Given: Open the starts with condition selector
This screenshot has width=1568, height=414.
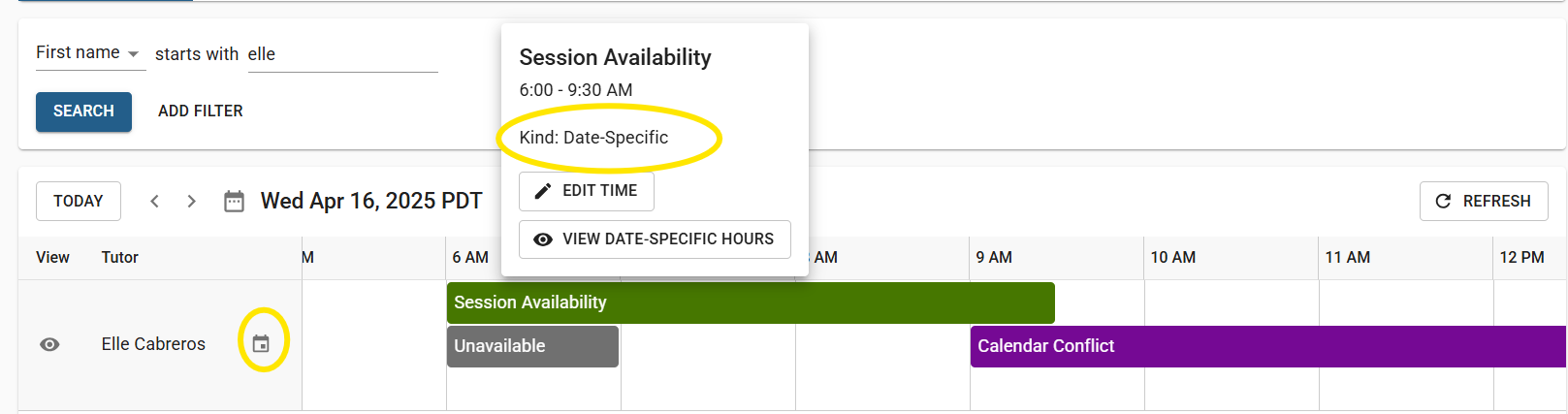Looking at the screenshot, I should (197, 54).
